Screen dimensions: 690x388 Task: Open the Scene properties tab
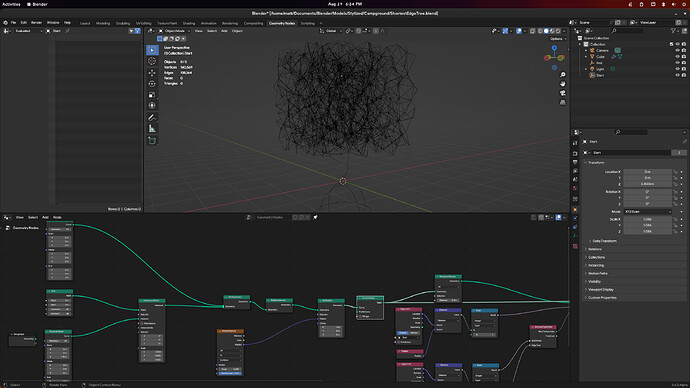coord(575,179)
